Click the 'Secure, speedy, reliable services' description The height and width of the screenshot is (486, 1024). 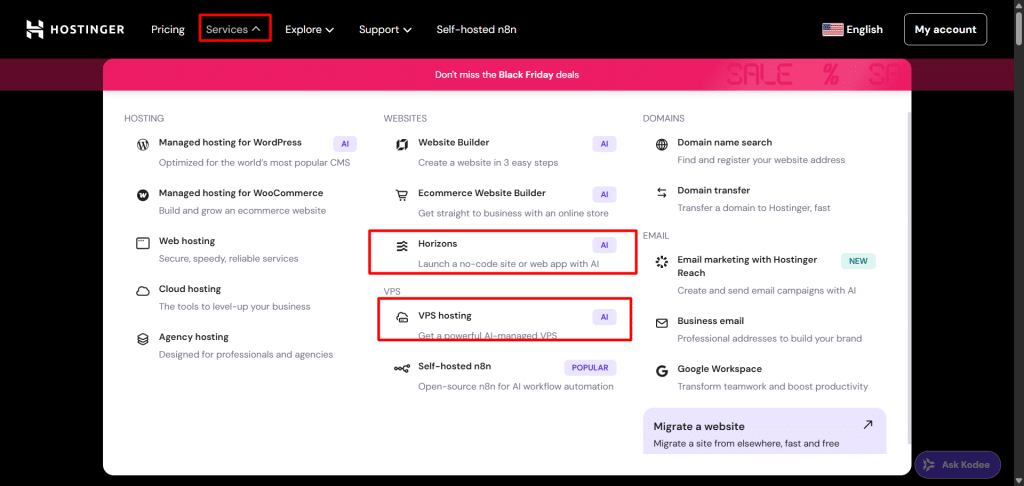point(229,259)
